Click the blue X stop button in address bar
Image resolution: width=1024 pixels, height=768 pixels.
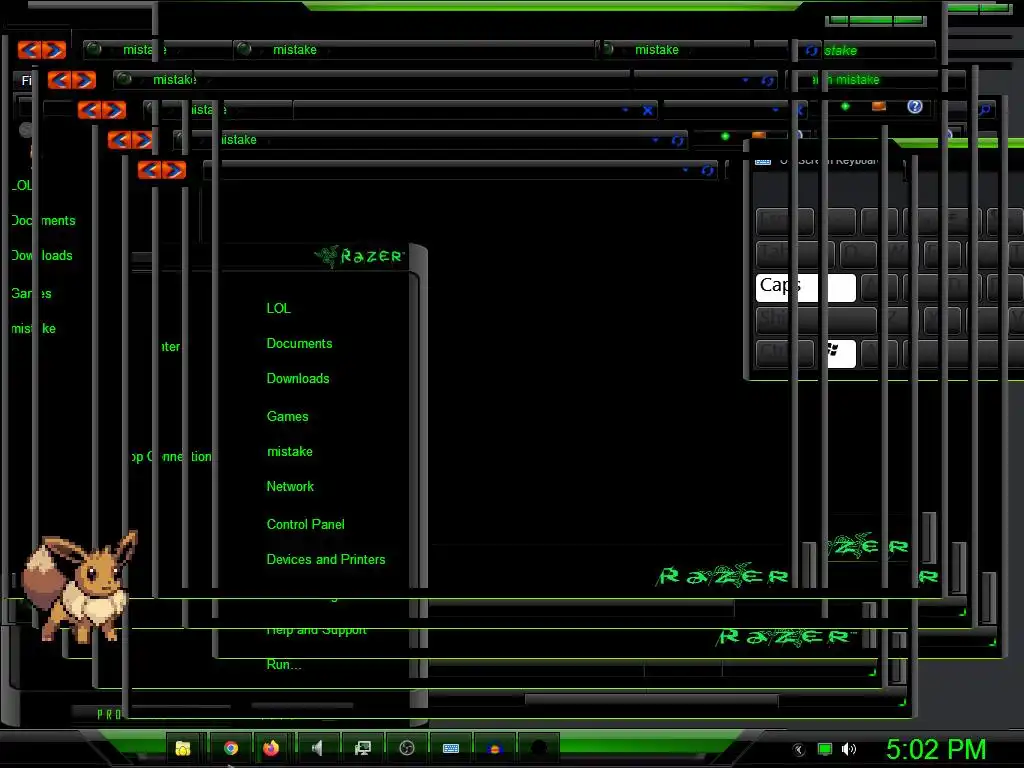(647, 110)
